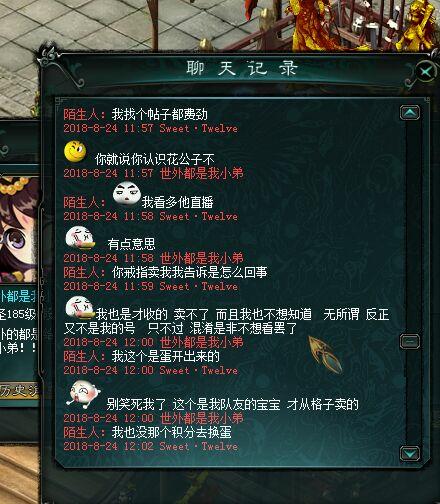Click the crying bun emoji beside 别笑死我了
Screen dimensions: 440x504
point(83,394)
